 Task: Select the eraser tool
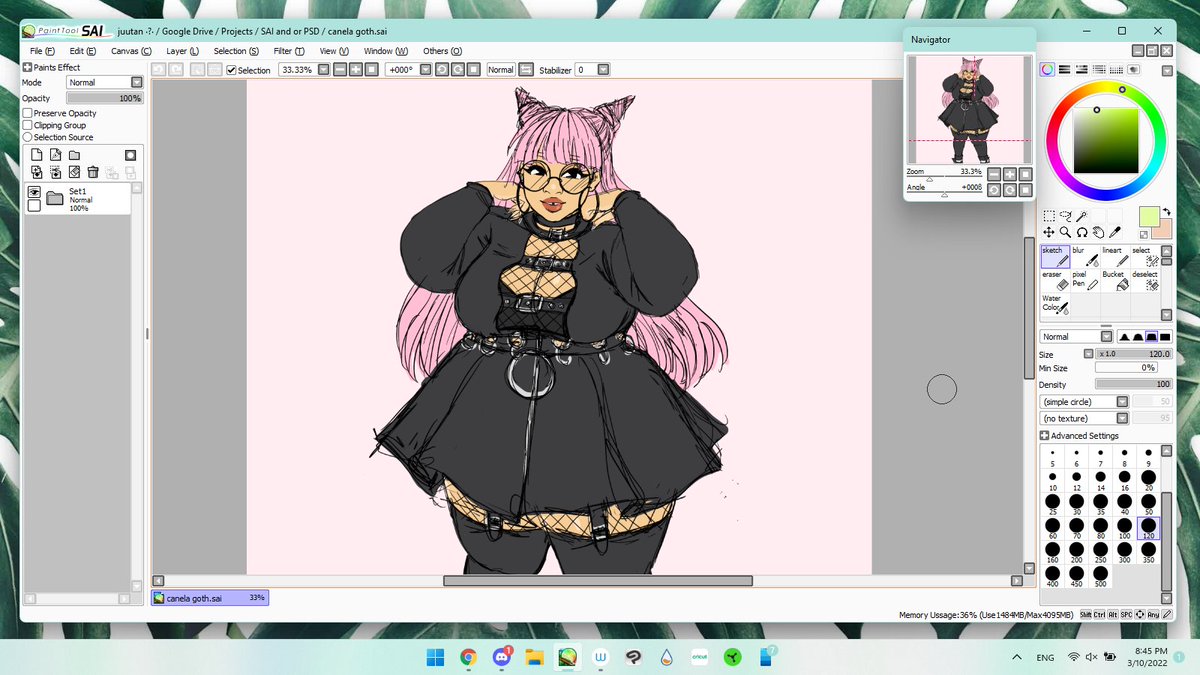[1055, 280]
